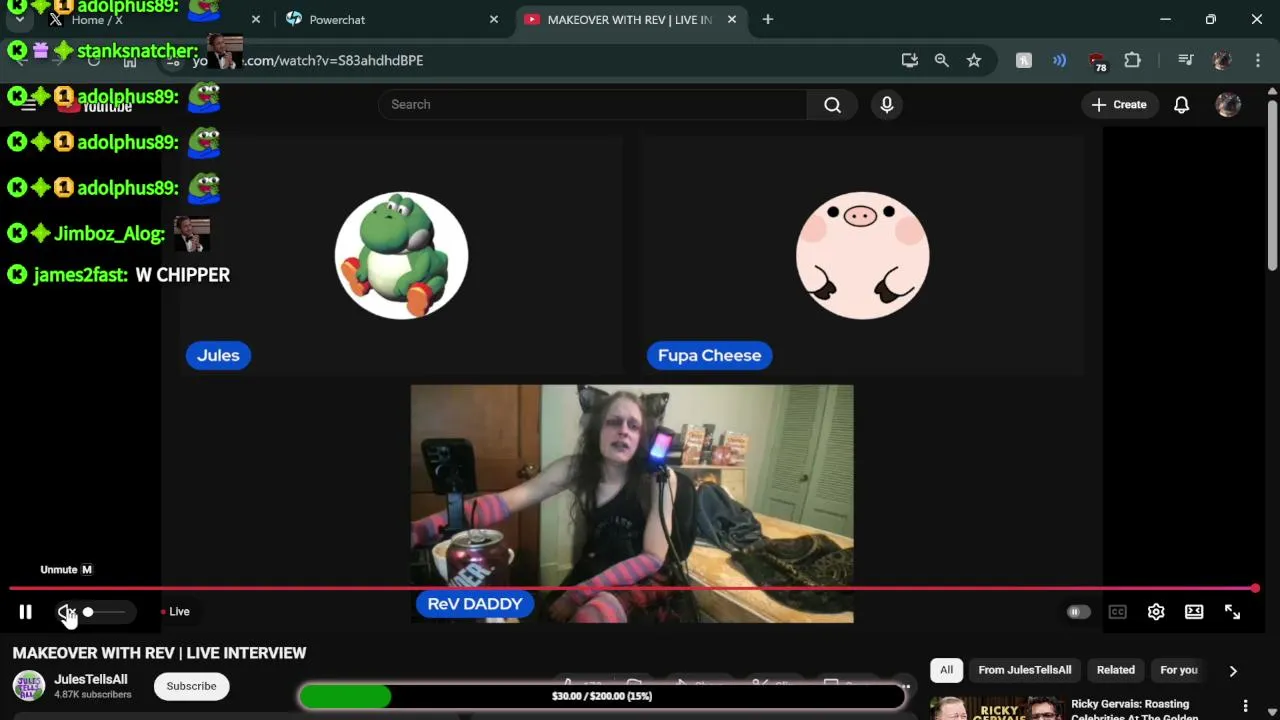
Task: Open the Extensions puzzle icon menu
Action: click(1132, 60)
